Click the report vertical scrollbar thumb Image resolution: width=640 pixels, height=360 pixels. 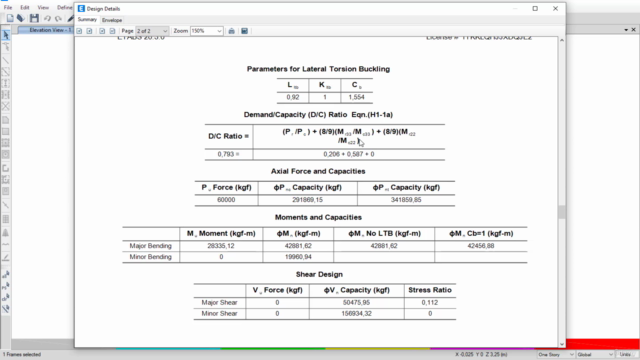point(562,212)
